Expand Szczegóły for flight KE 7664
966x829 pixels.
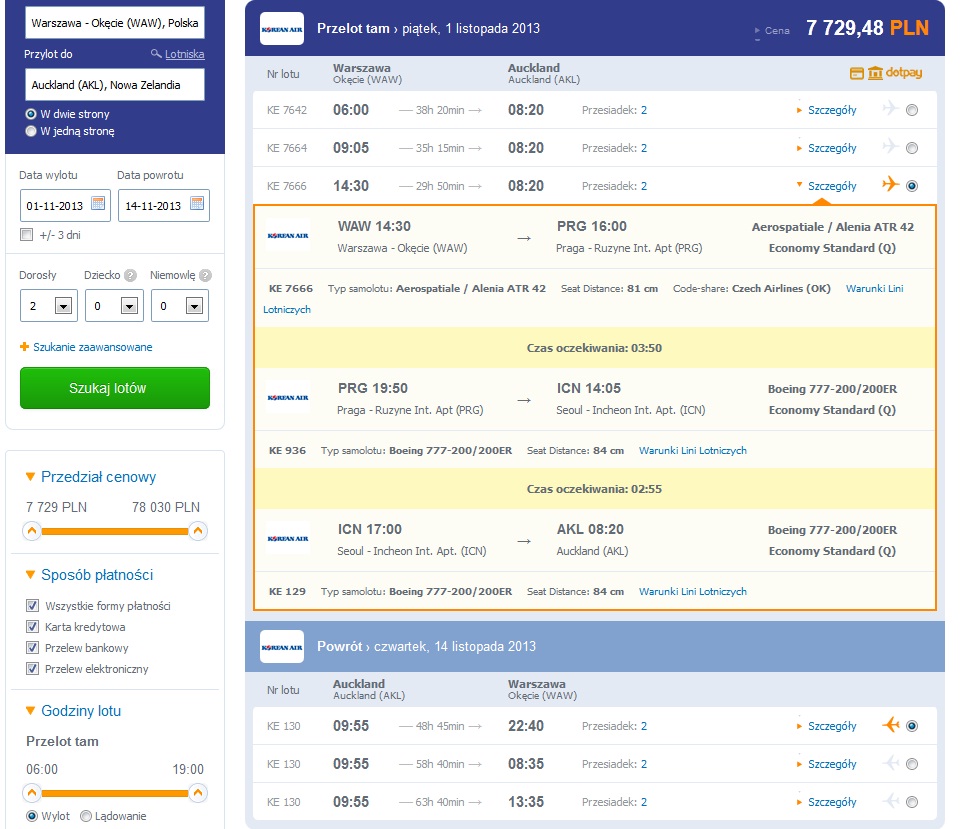(x=832, y=148)
